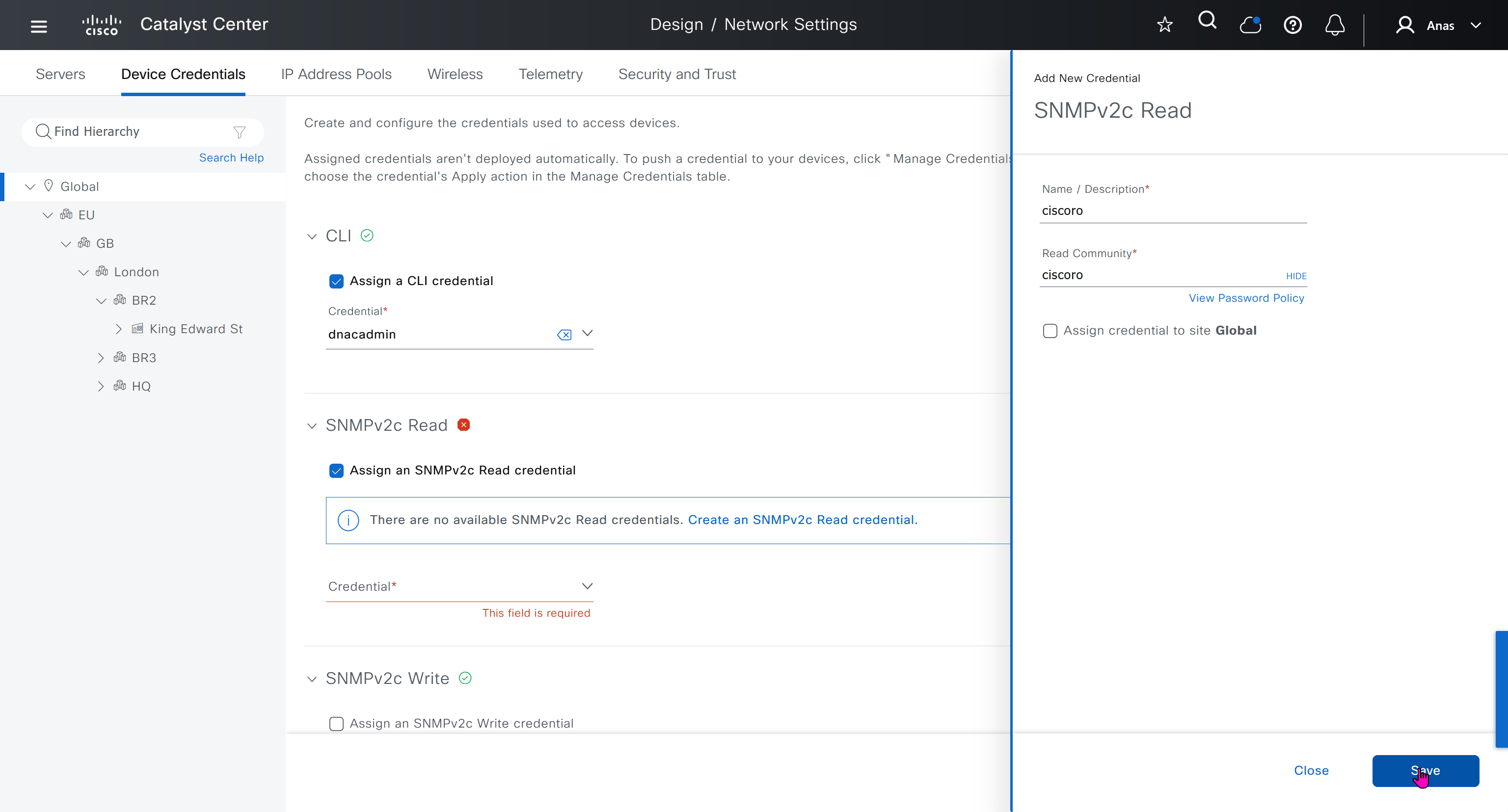Open the hamburger navigation menu
Viewport: 1508px width, 812px height.
[39, 26]
